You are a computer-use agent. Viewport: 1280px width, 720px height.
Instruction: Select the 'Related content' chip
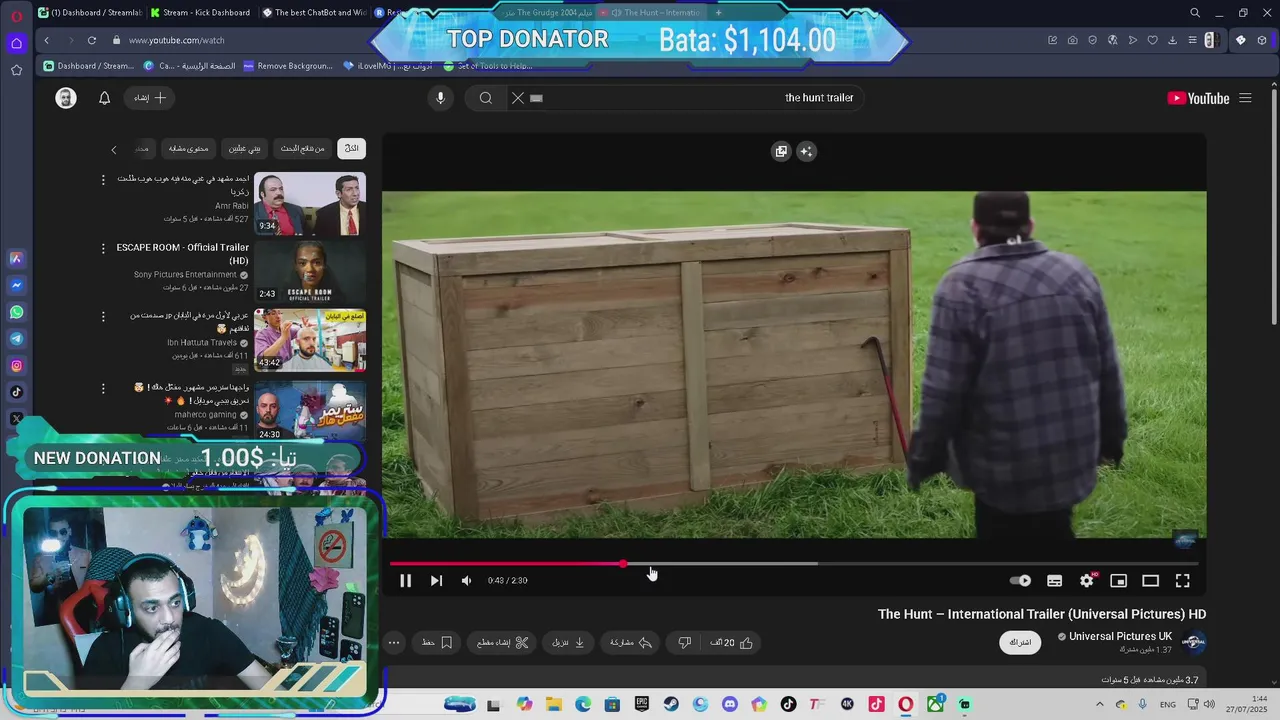(x=188, y=148)
